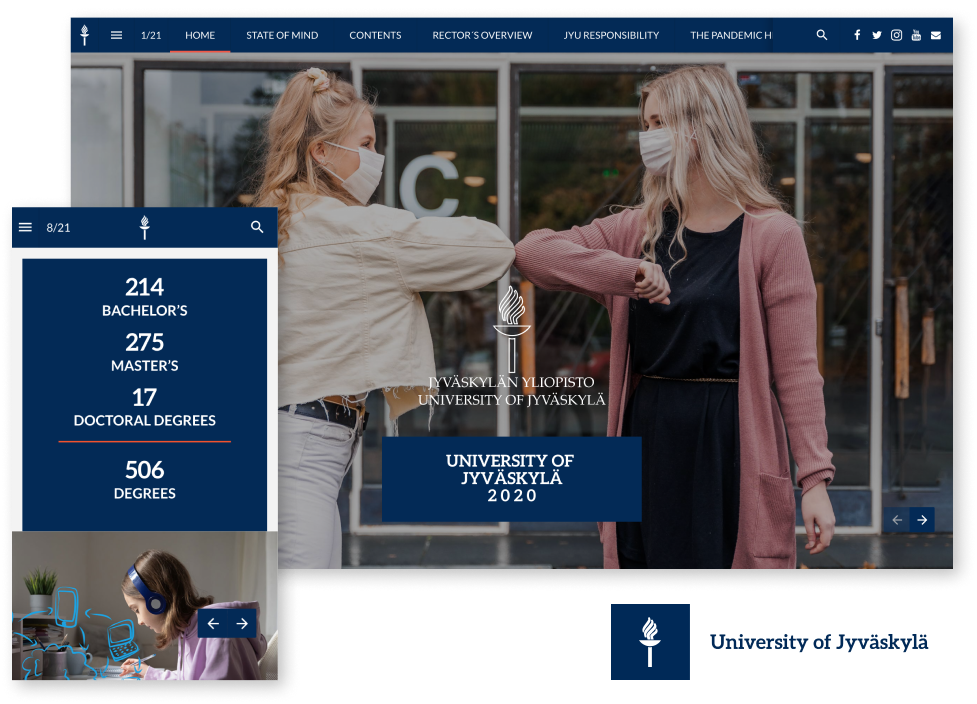Open the hamburger menu in desktop navigation bar

[x=116, y=35]
